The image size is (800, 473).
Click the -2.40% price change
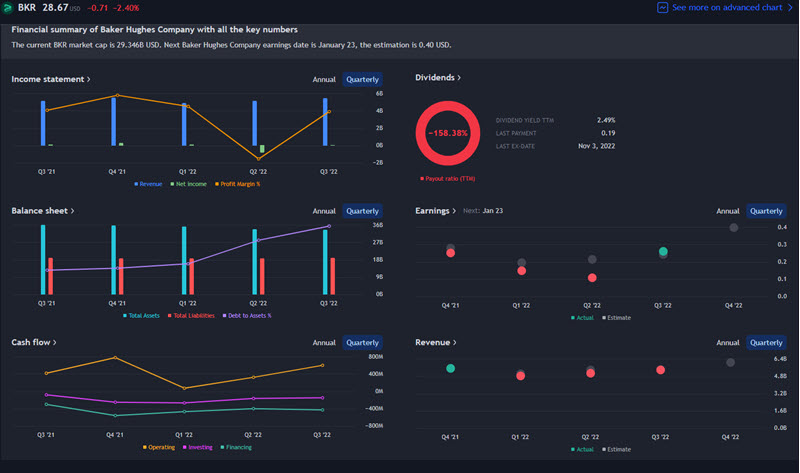point(127,8)
